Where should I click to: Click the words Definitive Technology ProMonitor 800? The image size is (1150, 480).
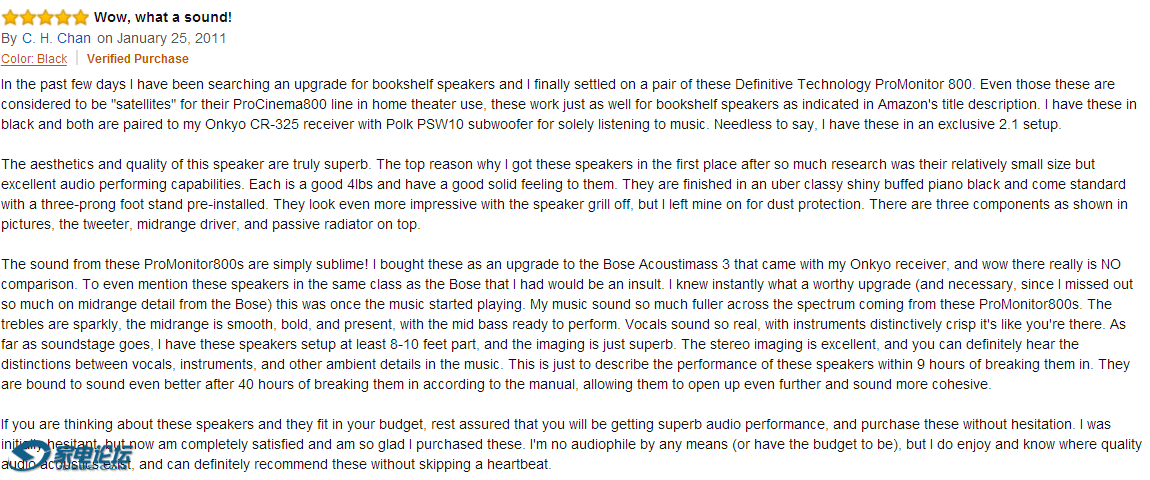click(x=854, y=83)
